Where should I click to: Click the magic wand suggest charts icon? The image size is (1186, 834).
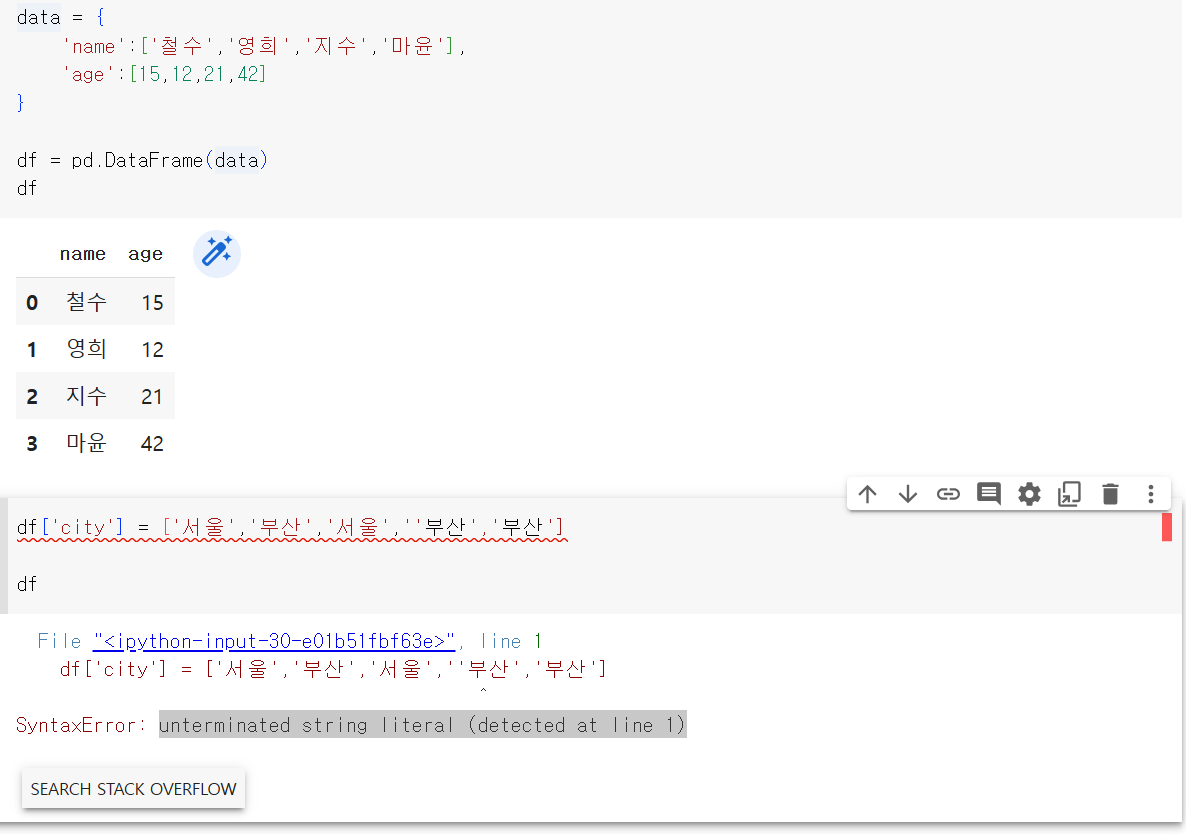(217, 253)
